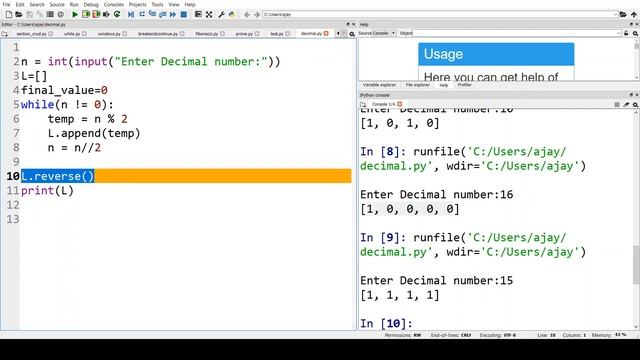This screenshot has width=640, height=360.
Task: Click the debug Step Return icon
Action: (162, 14)
